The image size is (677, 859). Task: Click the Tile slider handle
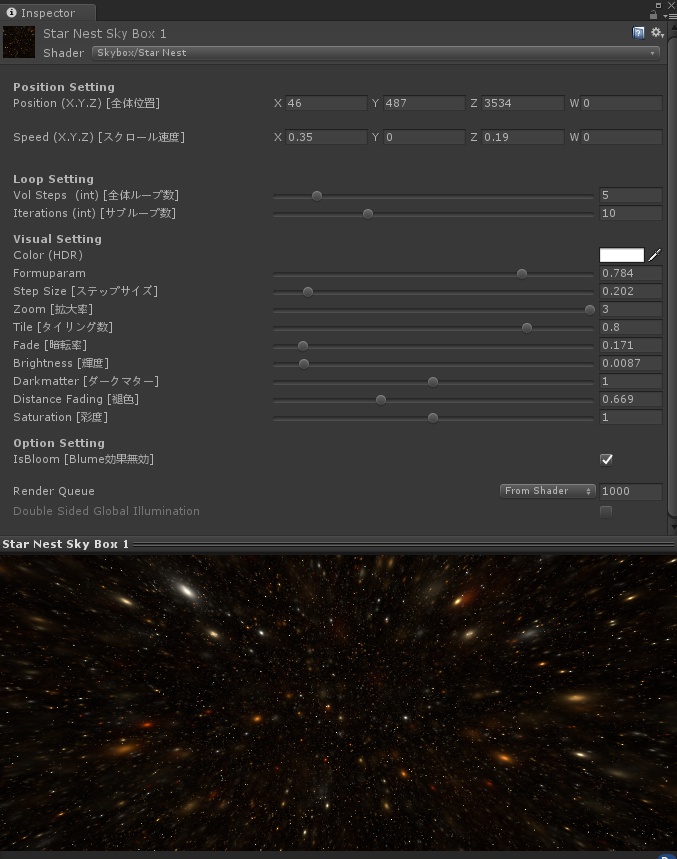(x=527, y=328)
